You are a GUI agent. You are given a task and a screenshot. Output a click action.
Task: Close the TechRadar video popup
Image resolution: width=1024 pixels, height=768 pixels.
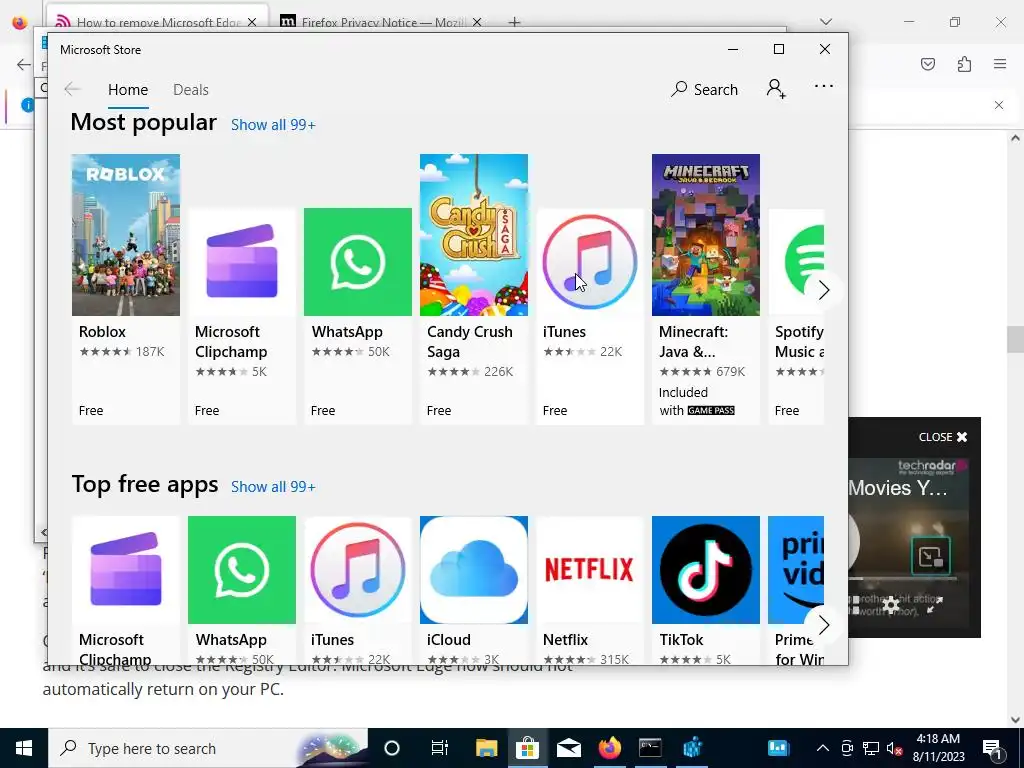click(x=943, y=437)
